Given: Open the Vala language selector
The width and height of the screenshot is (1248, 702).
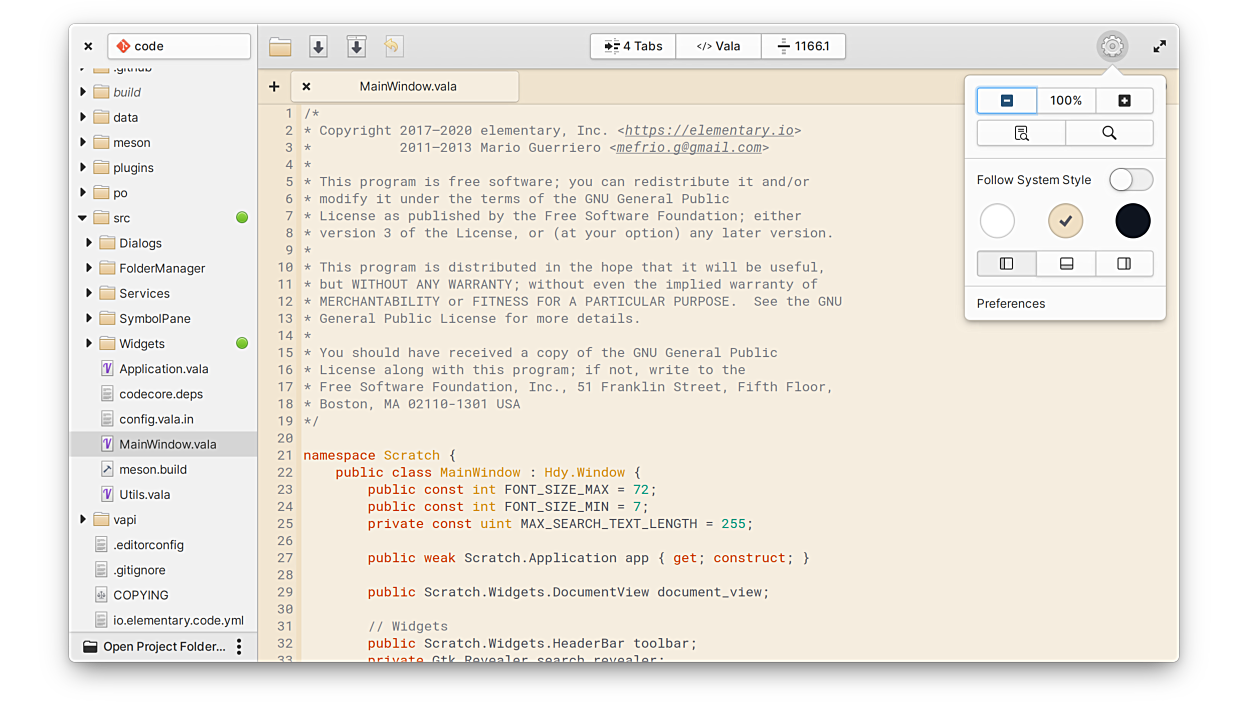Looking at the screenshot, I should [718, 46].
